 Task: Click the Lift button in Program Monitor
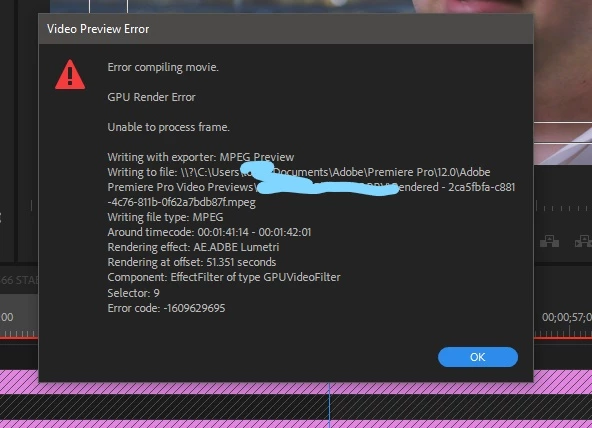(x=549, y=241)
